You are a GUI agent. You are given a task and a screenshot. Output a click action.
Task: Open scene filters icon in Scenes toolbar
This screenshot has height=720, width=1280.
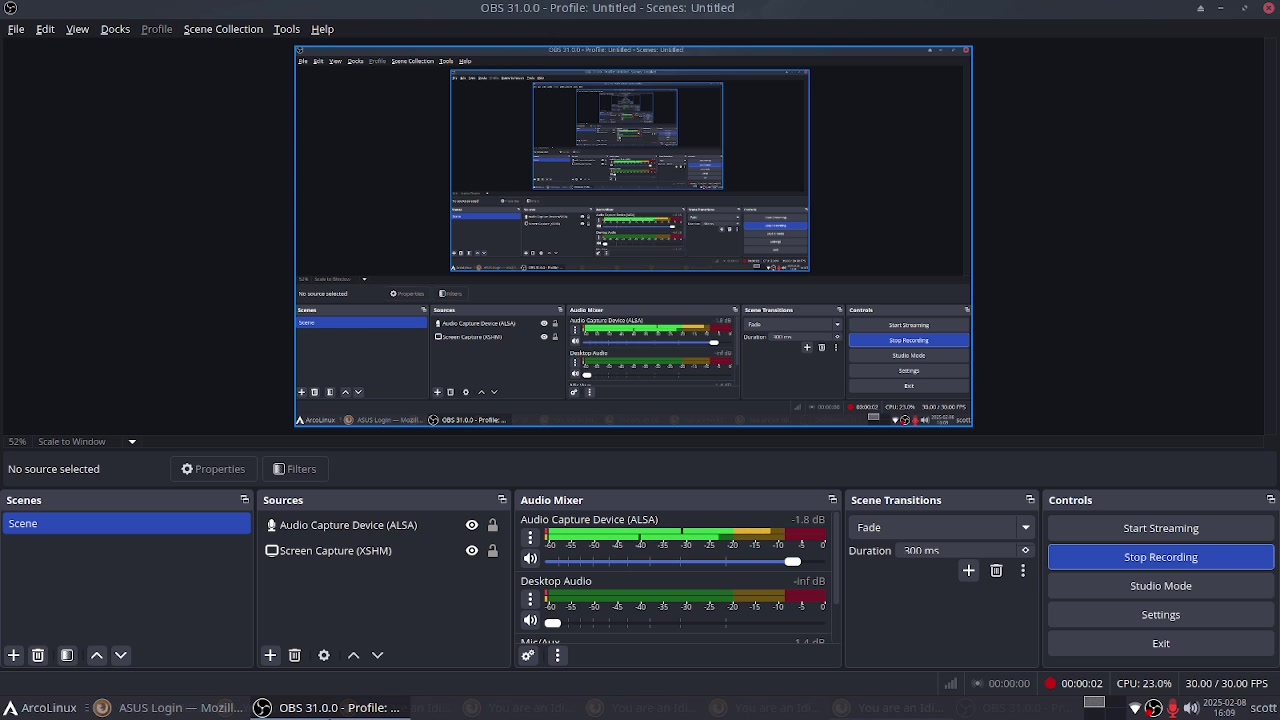coord(67,655)
